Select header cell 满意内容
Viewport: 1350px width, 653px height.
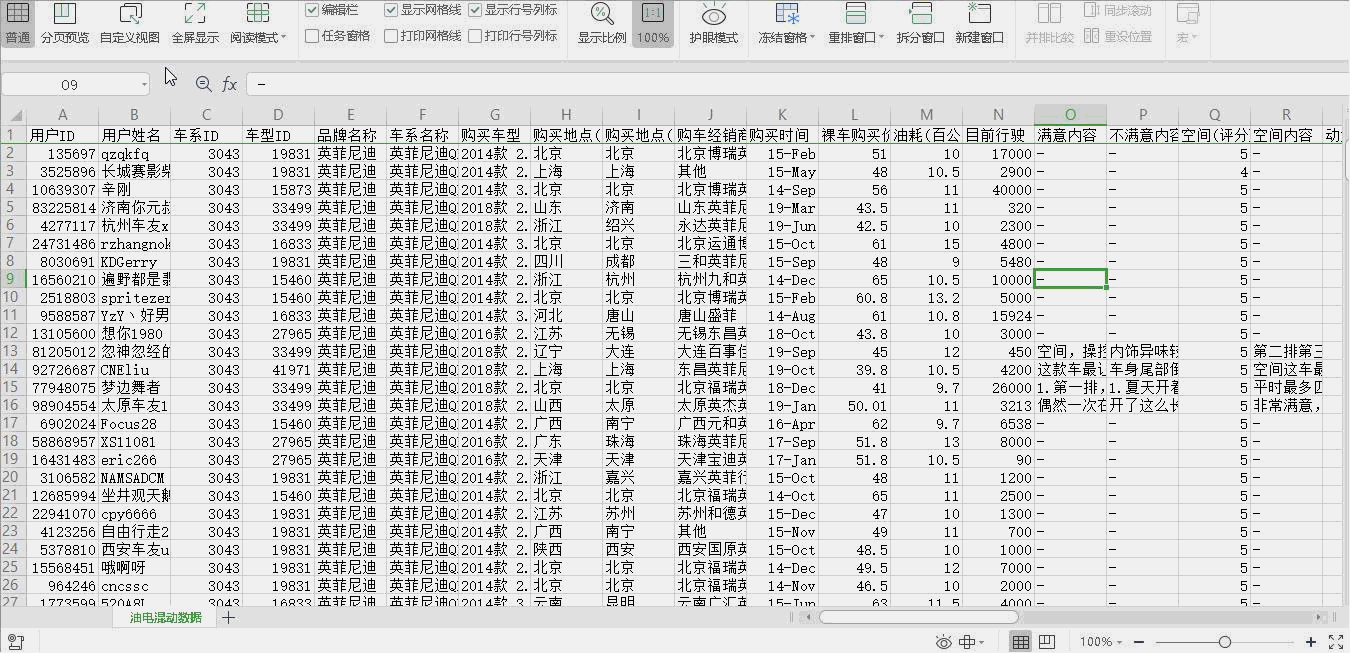coord(1070,135)
